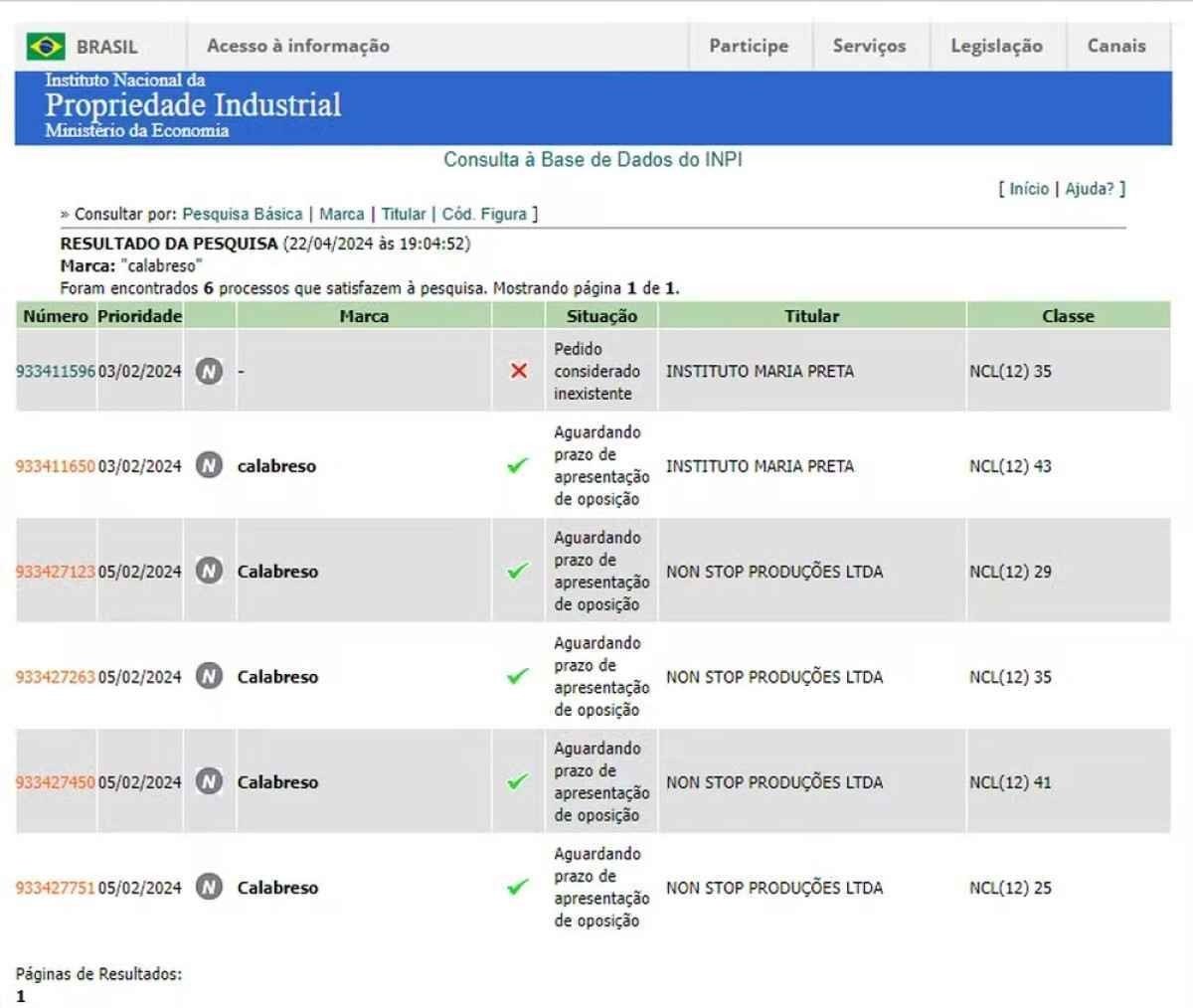Click the N icon in row 933411596
Screen dimensions: 1193x1008
coord(209,371)
